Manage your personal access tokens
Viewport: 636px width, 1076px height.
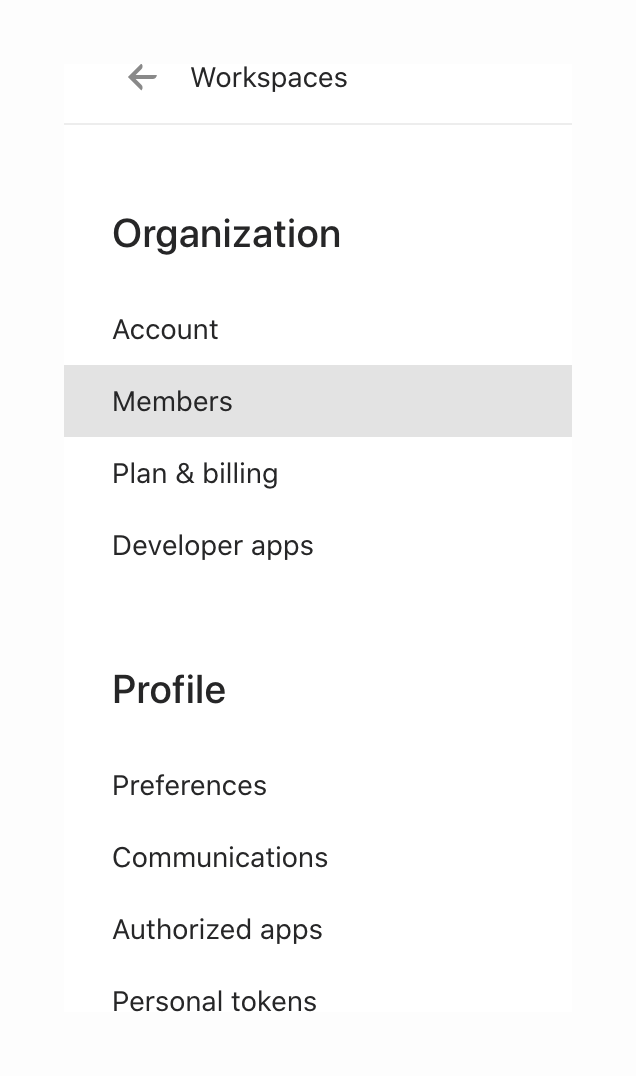coord(214,1001)
